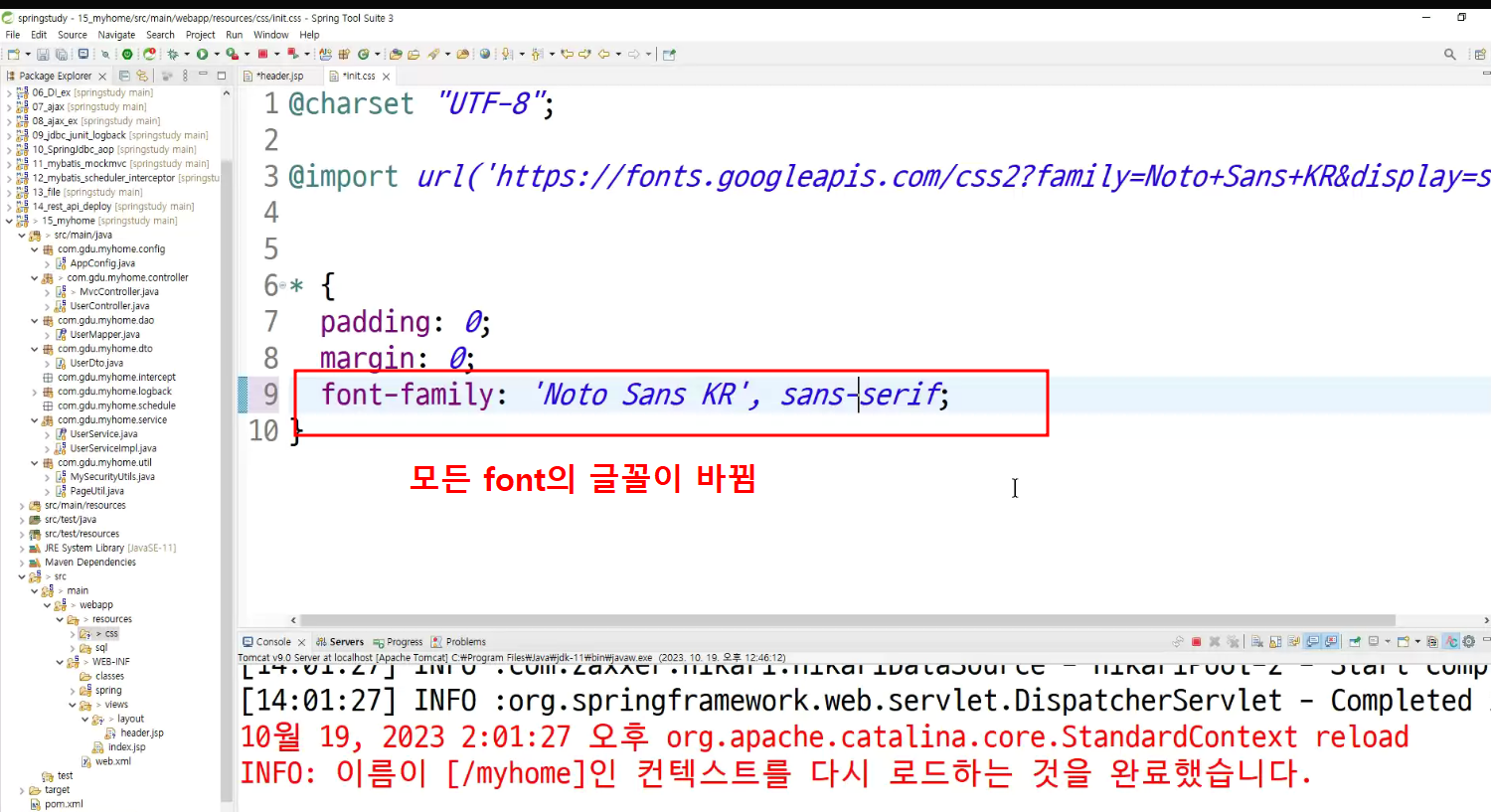The image size is (1491, 812).
Task: Collapse All in Package Explorer toolbar
Action: click(124, 76)
